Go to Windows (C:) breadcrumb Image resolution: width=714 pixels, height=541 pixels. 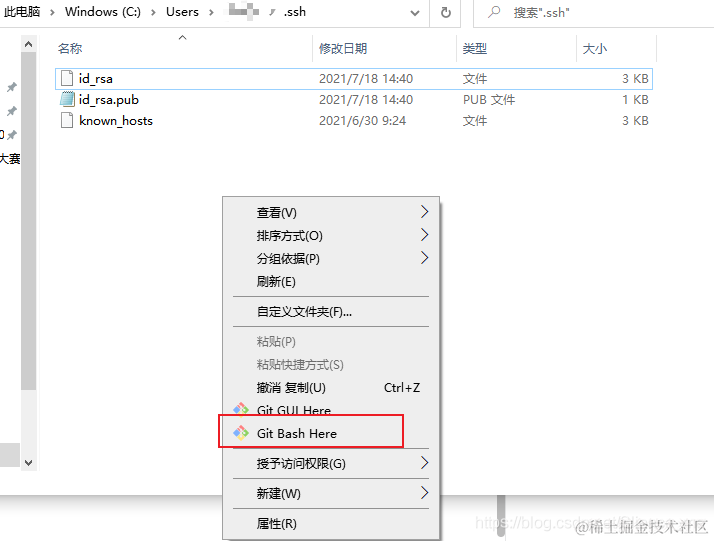[x=103, y=12]
